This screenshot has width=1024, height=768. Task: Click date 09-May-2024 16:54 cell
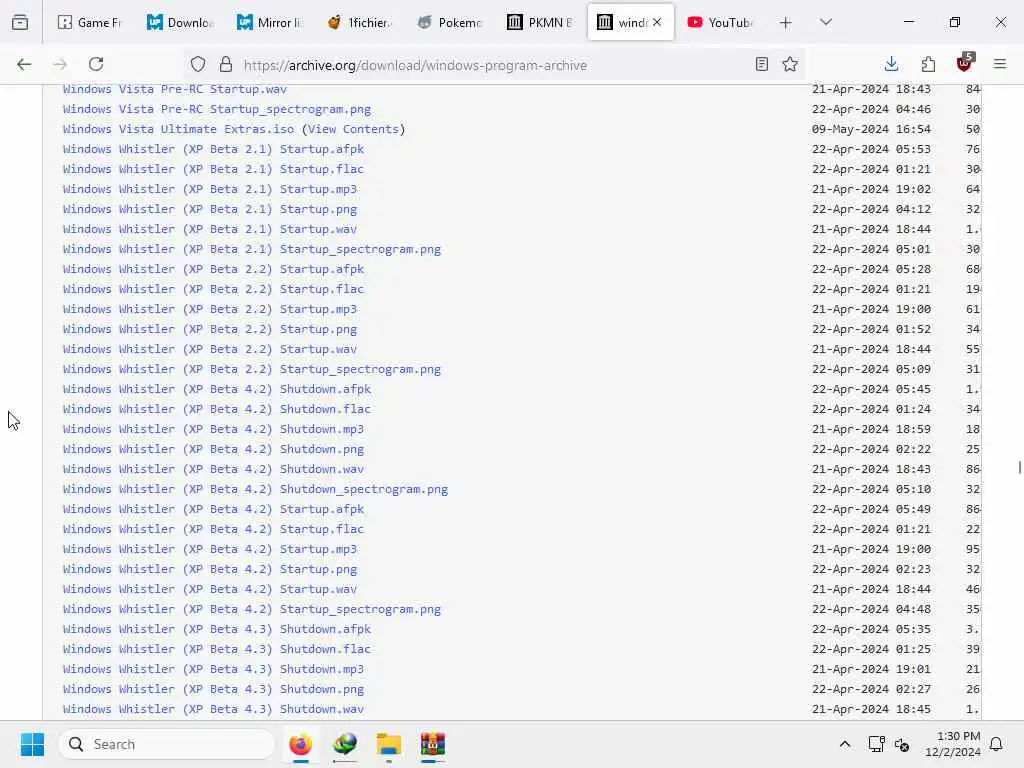(x=871, y=129)
